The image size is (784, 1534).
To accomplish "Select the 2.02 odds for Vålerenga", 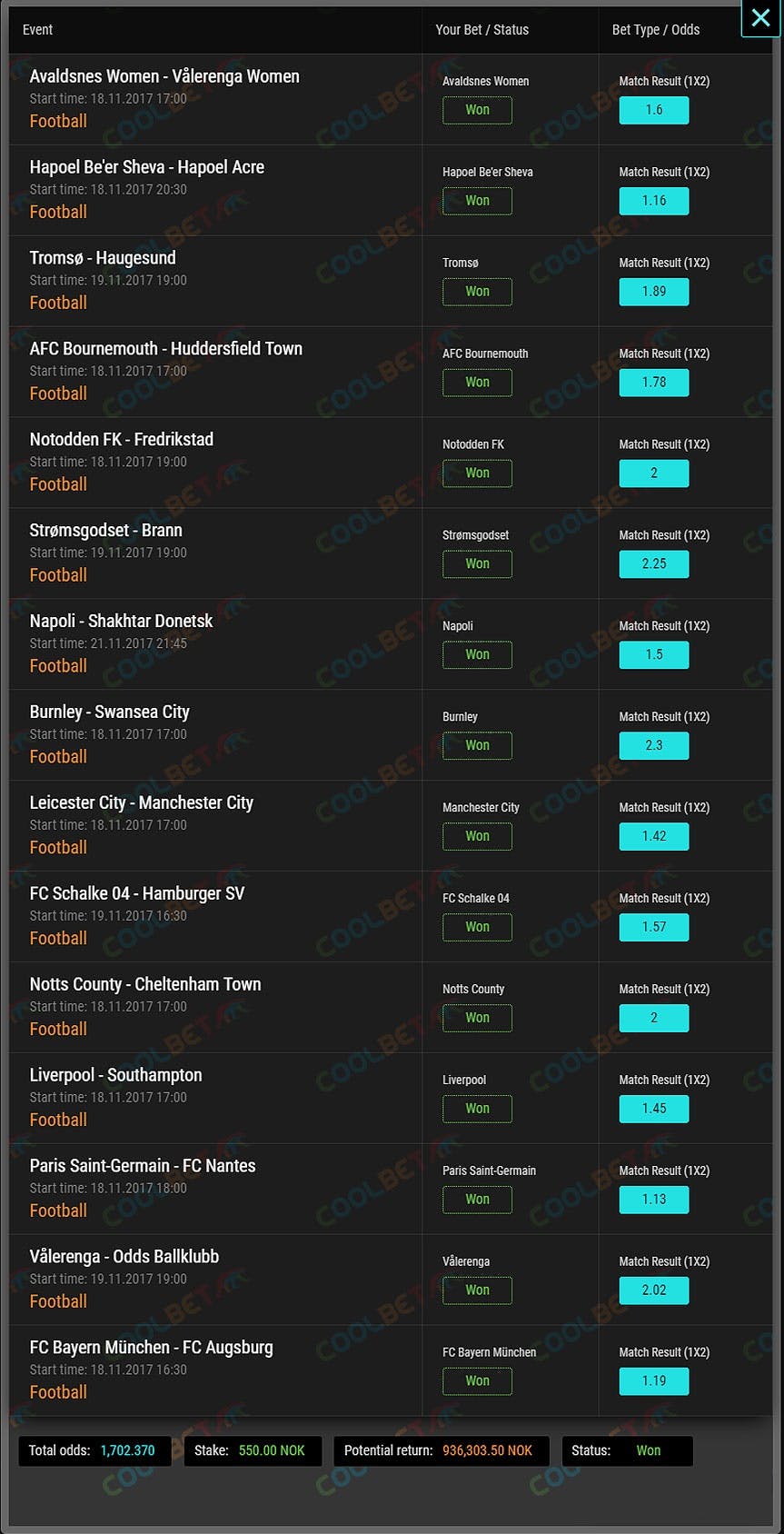I will (x=653, y=1291).
